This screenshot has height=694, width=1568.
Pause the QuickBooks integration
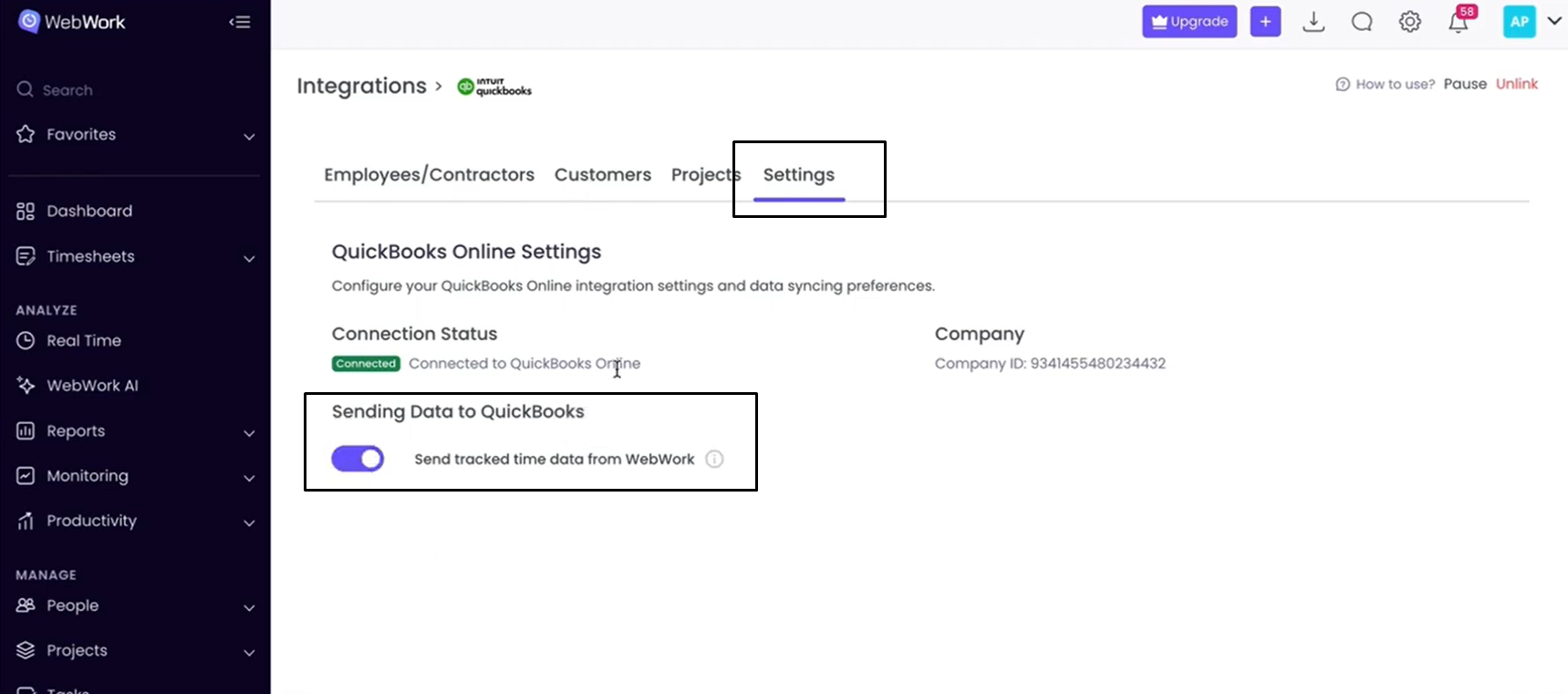1465,84
